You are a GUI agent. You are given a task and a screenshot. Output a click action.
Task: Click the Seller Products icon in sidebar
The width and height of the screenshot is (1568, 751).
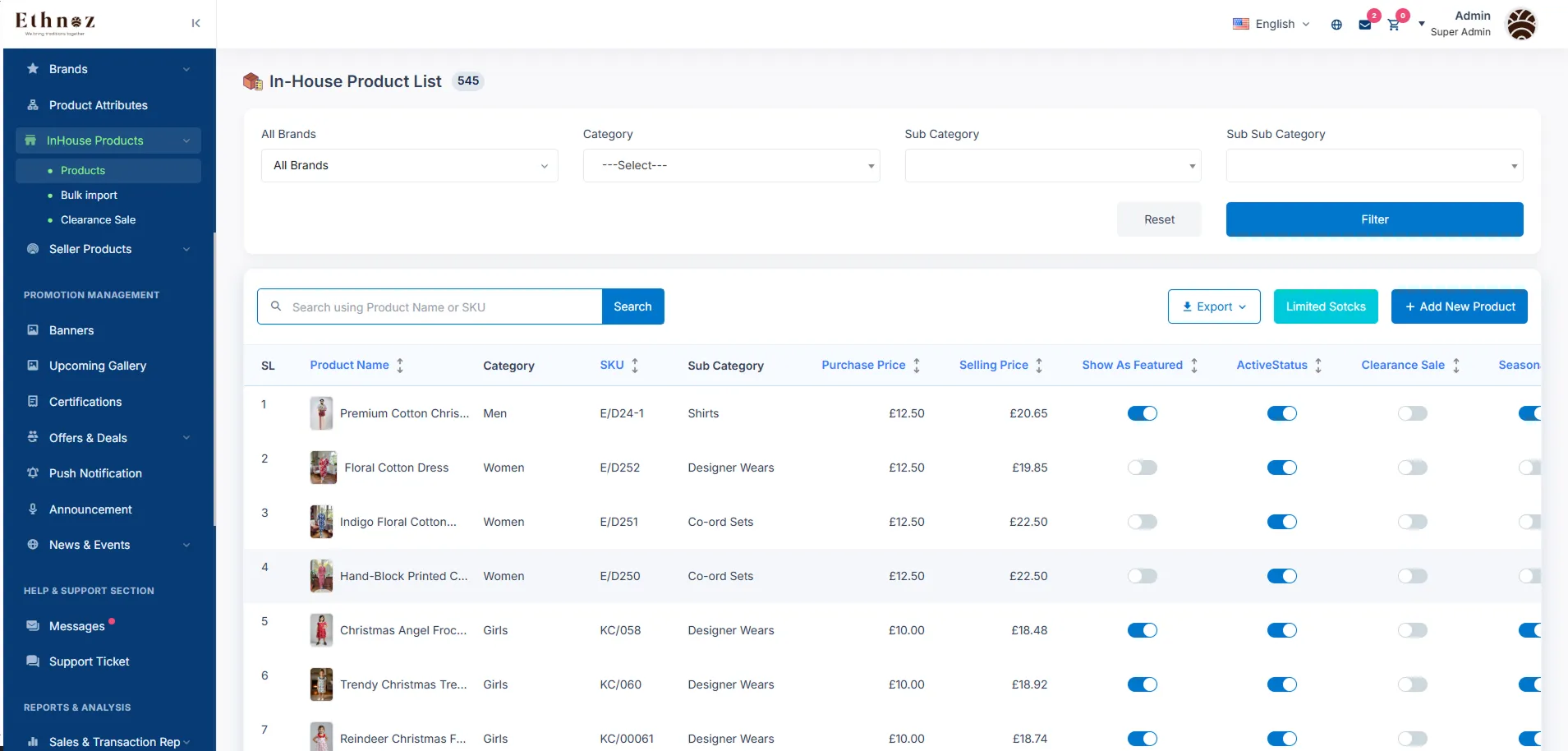click(33, 249)
